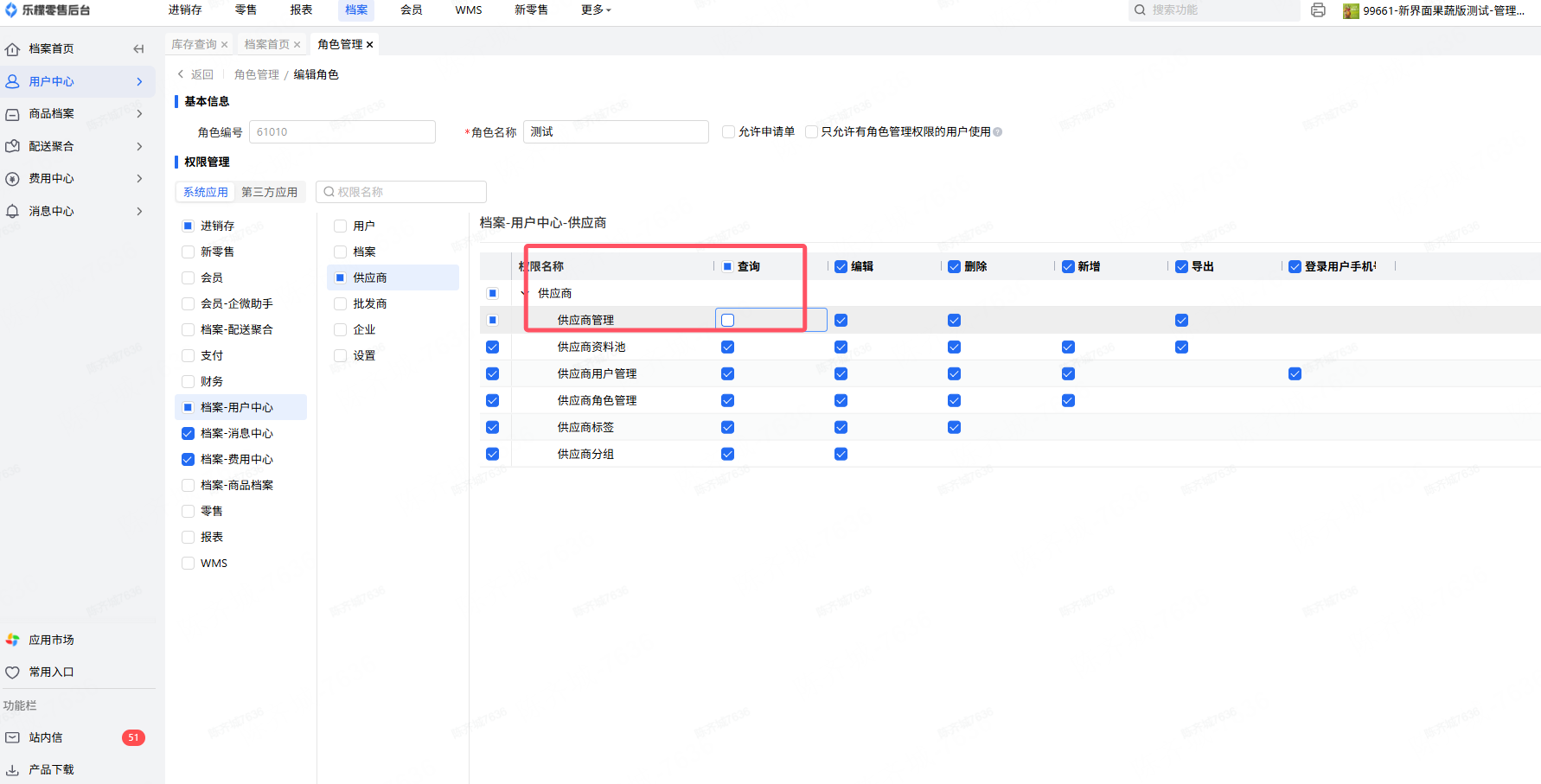Switch to the 库存查询 page tab
Screen dimensions: 1541x784
pos(194,45)
